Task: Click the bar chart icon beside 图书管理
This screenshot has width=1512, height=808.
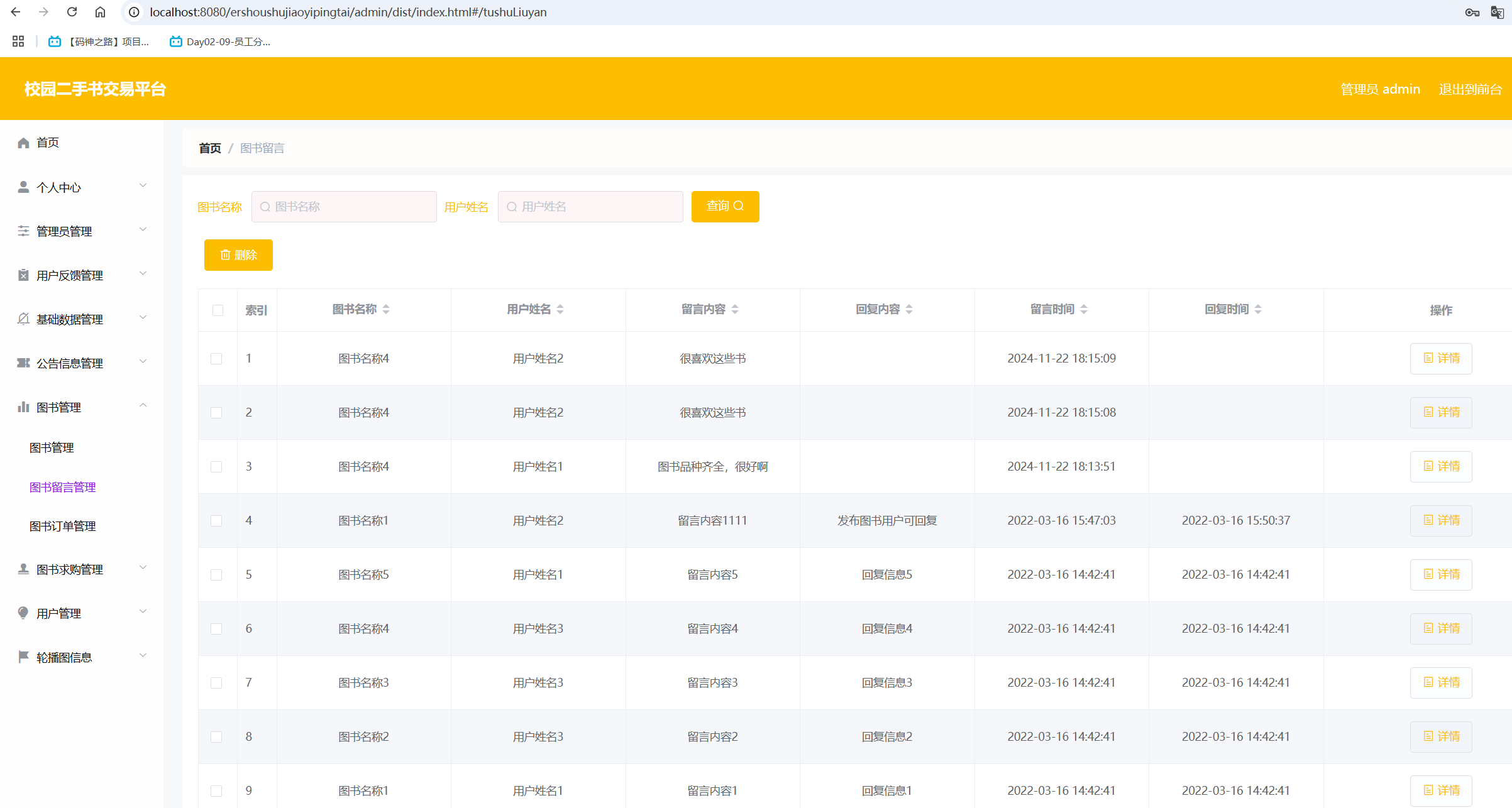Action: tap(23, 407)
